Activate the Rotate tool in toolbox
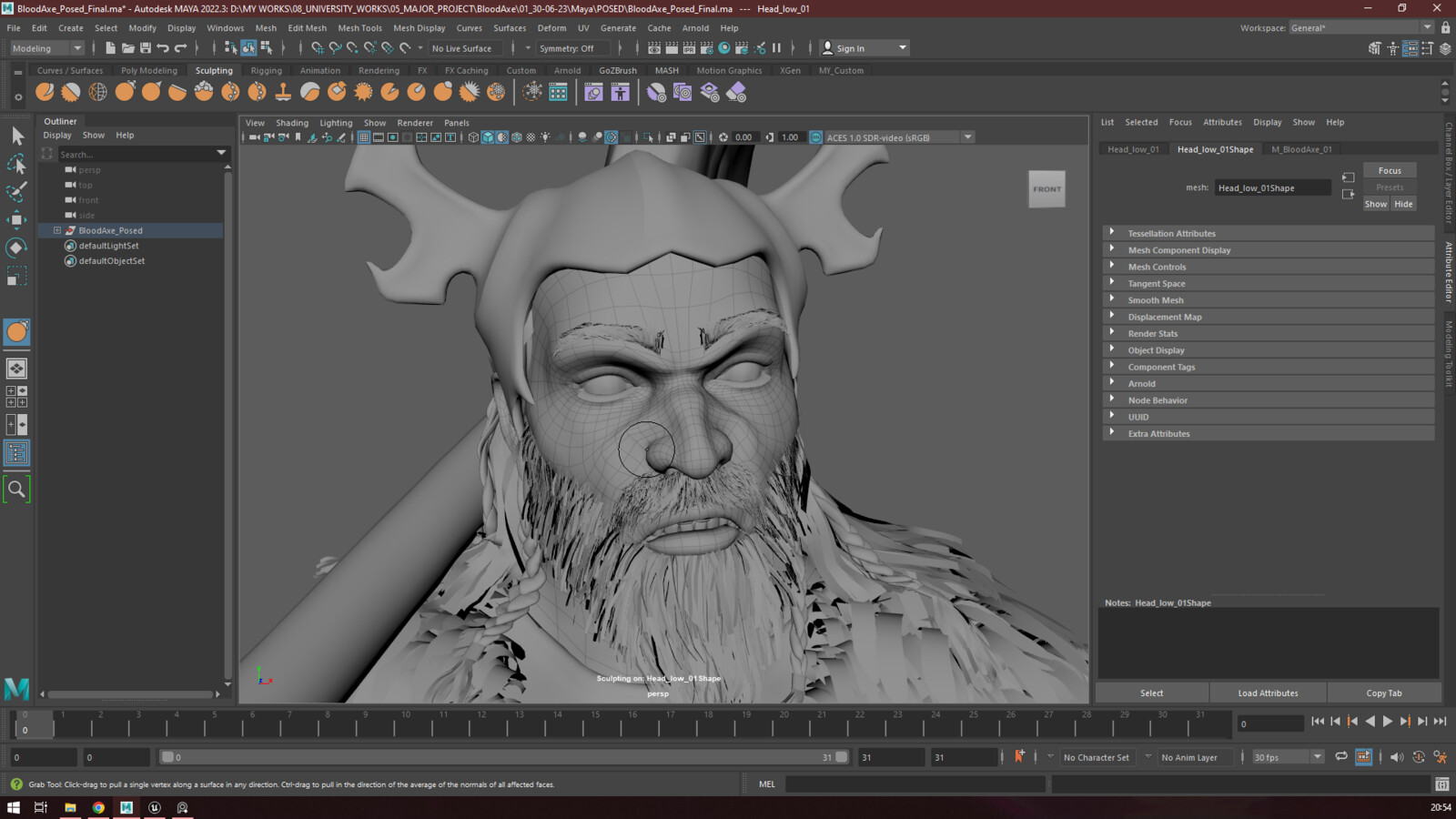1456x819 pixels. [x=16, y=248]
